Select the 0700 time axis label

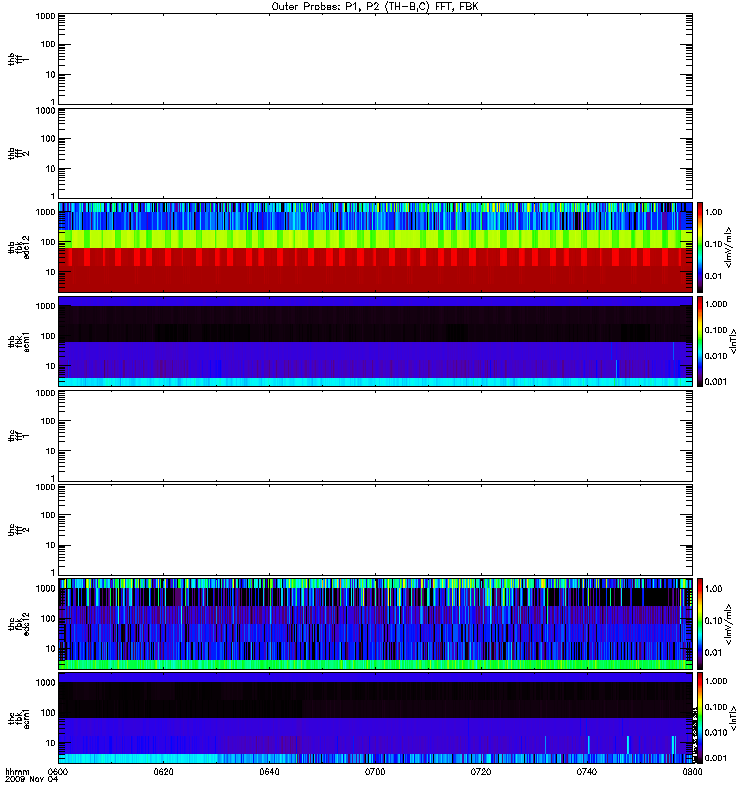pyautogui.click(x=375, y=771)
